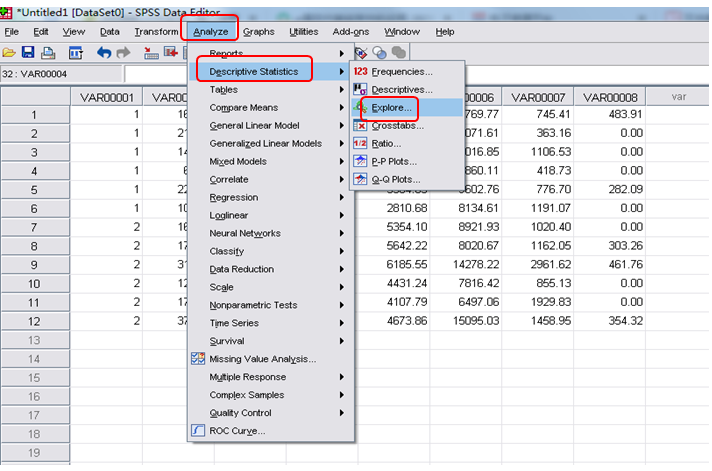The height and width of the screenshot is (471, 712).
Task: Open Q-Q Plots from the submenu
Action: point(395,179)
